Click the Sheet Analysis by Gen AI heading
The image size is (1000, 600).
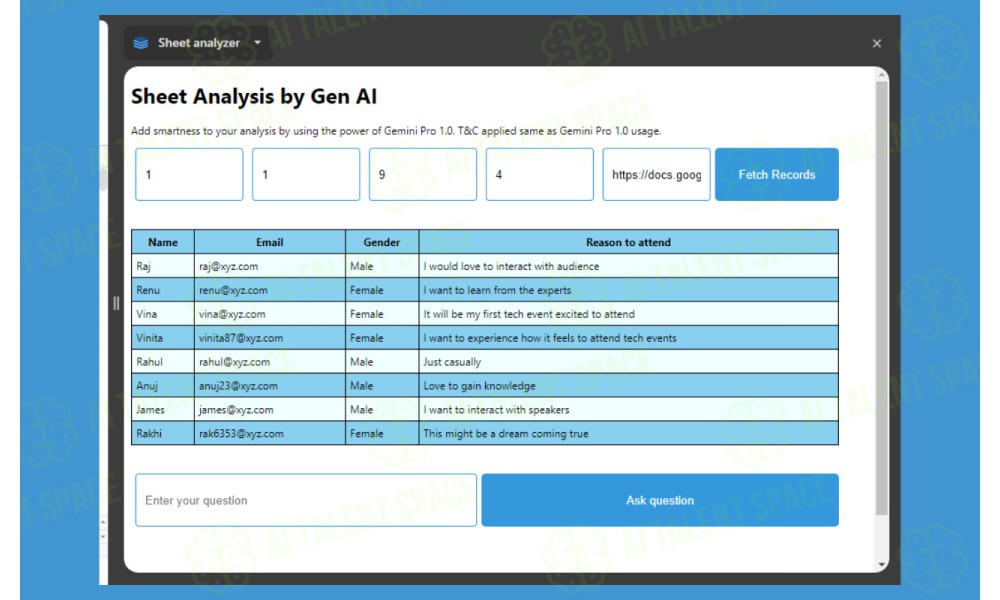coord(254,97)
